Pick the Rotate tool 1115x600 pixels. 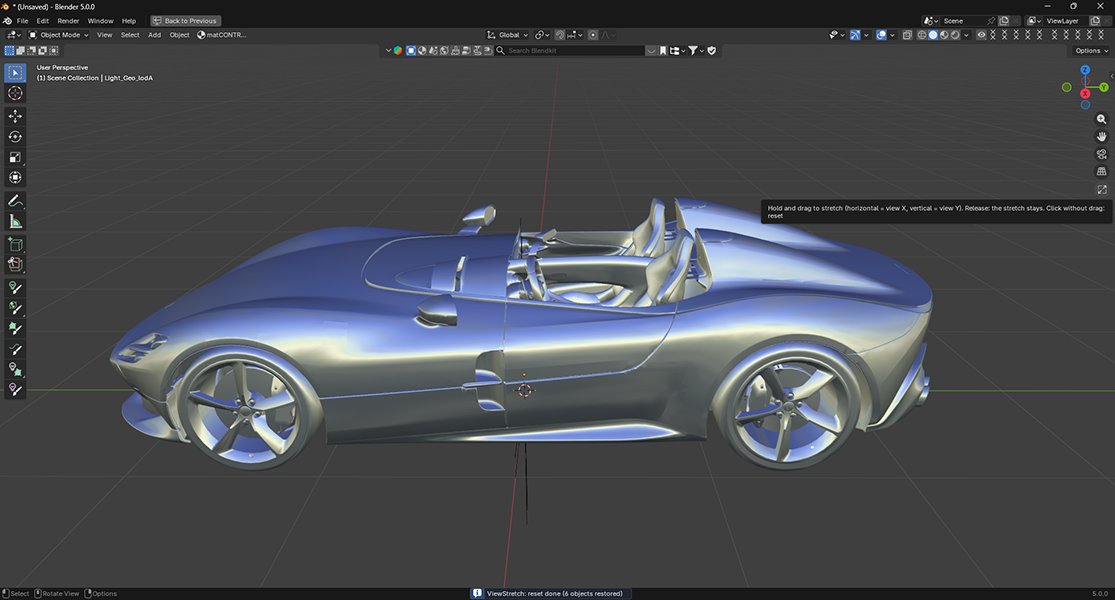click(15, 136)
